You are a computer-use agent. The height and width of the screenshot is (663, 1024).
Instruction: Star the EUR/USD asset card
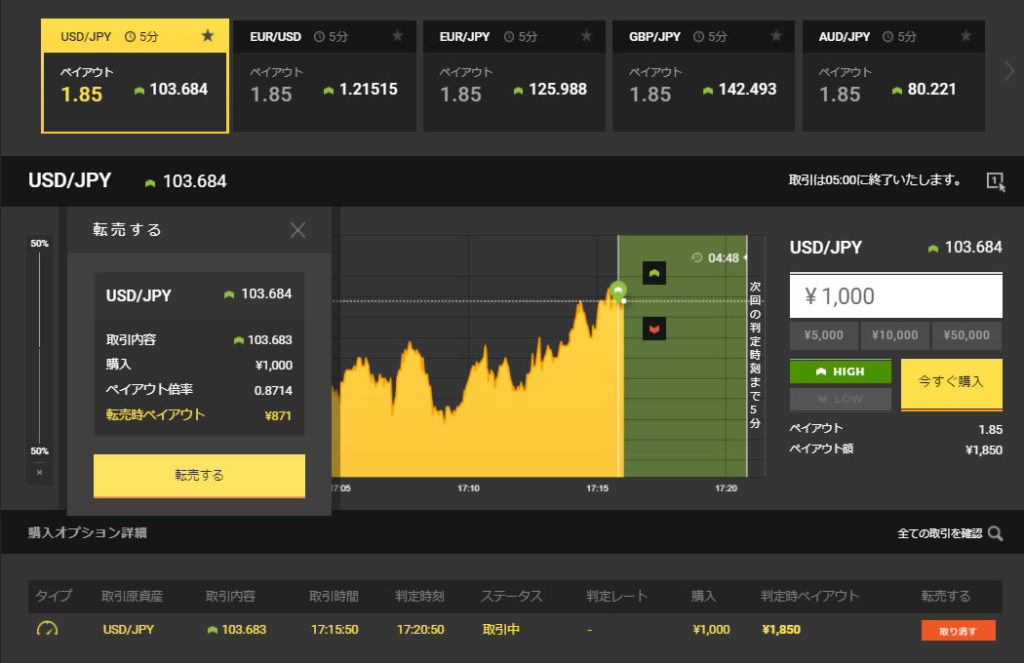(397, 36)
